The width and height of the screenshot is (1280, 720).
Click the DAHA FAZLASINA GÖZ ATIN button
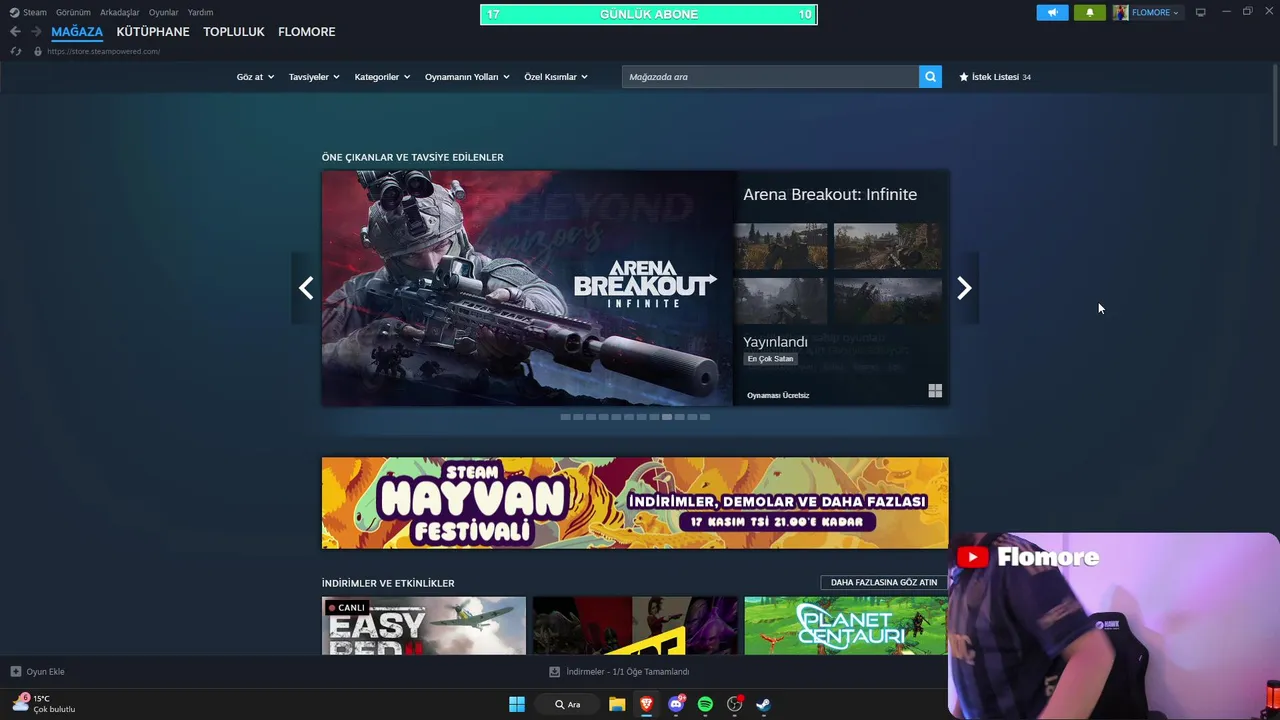tap(884, 582)
